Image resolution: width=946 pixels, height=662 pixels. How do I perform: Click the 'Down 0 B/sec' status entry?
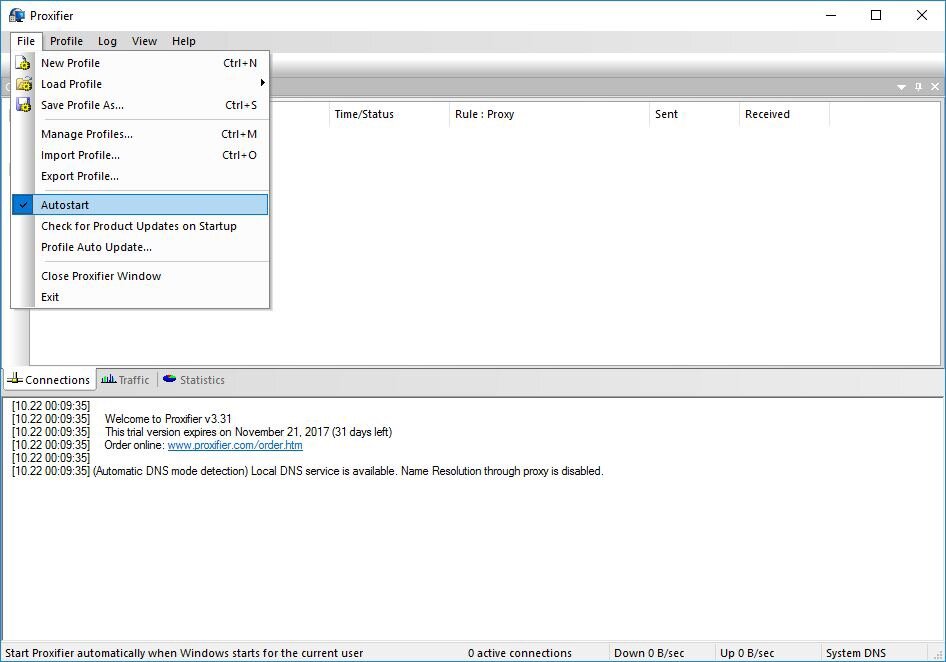point(649,653)
